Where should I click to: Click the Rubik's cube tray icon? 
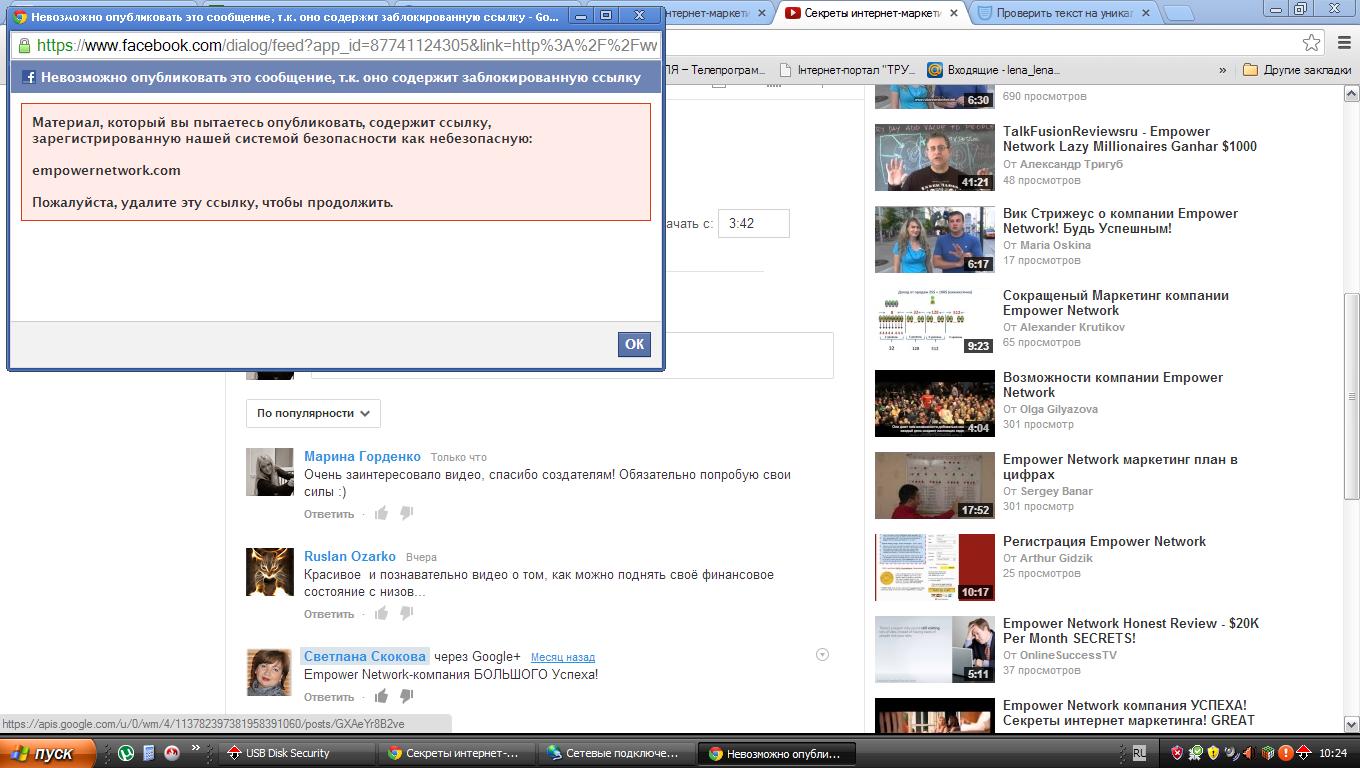[1267, 753]
